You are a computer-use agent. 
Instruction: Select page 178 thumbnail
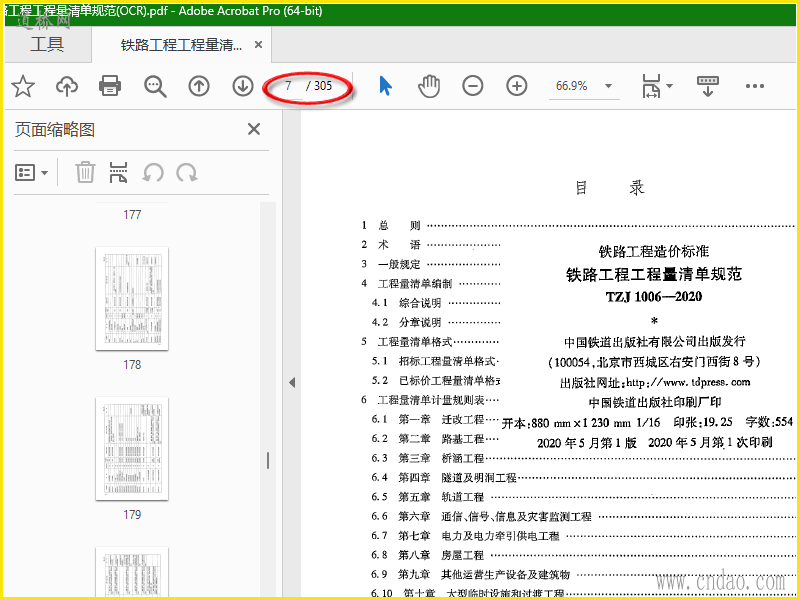point(132,299)
